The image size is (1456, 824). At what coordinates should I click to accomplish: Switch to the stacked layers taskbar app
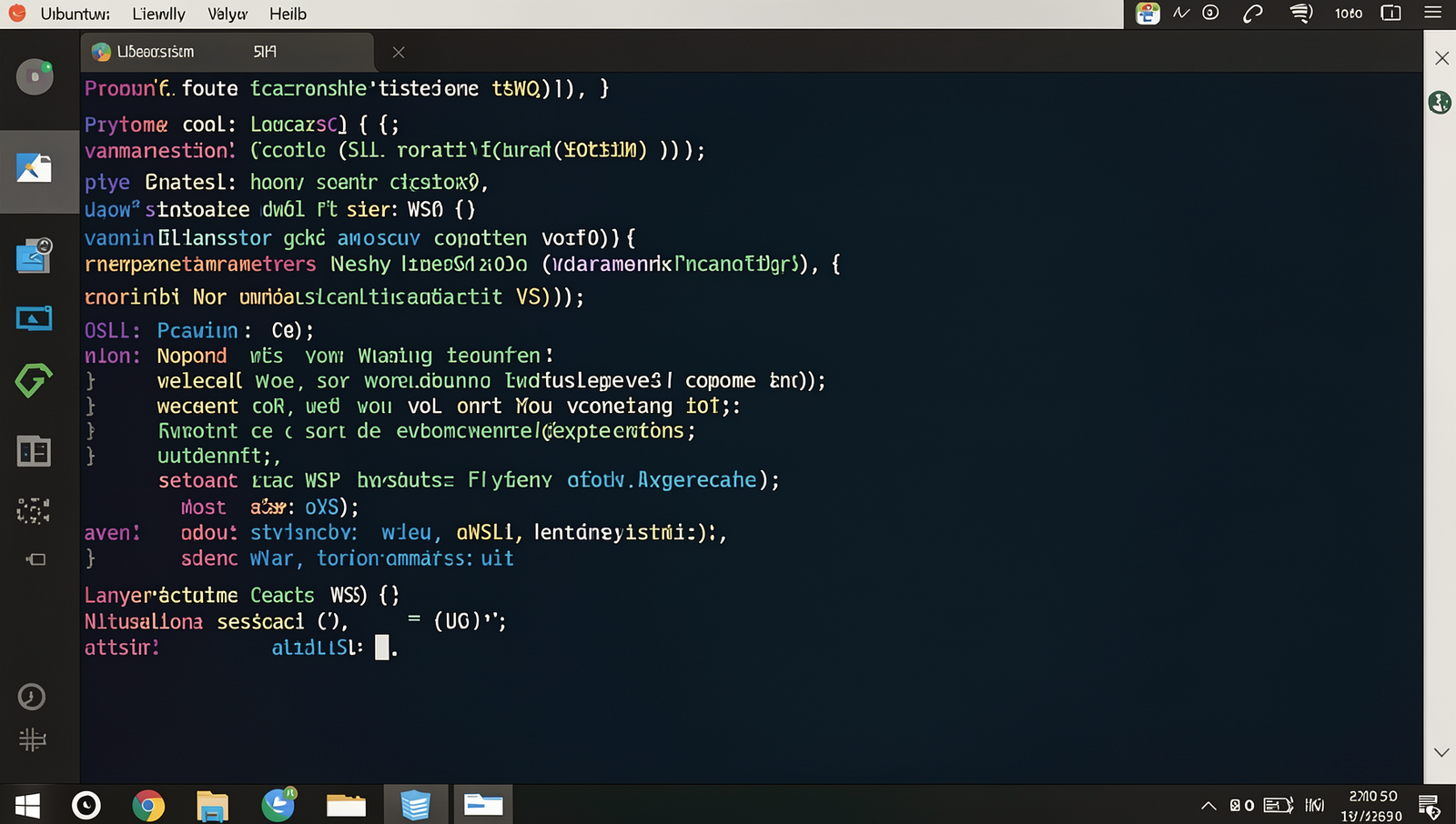(x=415, y=805)
